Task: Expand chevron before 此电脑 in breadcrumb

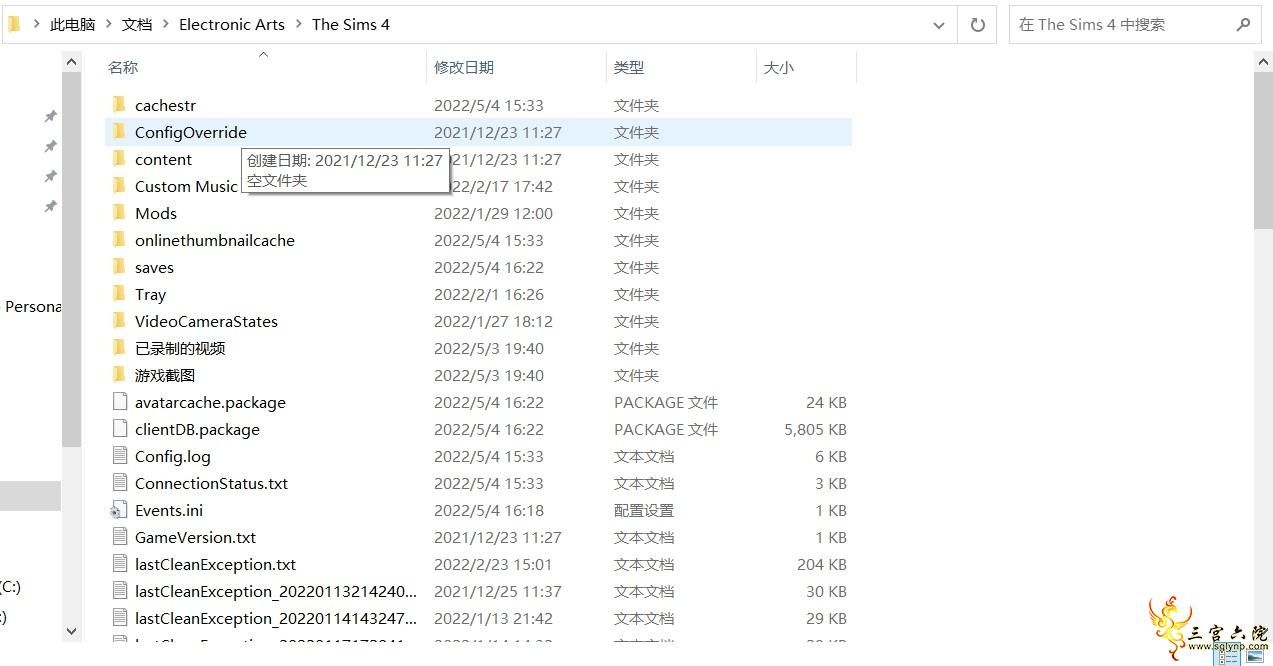Action: 36,24
